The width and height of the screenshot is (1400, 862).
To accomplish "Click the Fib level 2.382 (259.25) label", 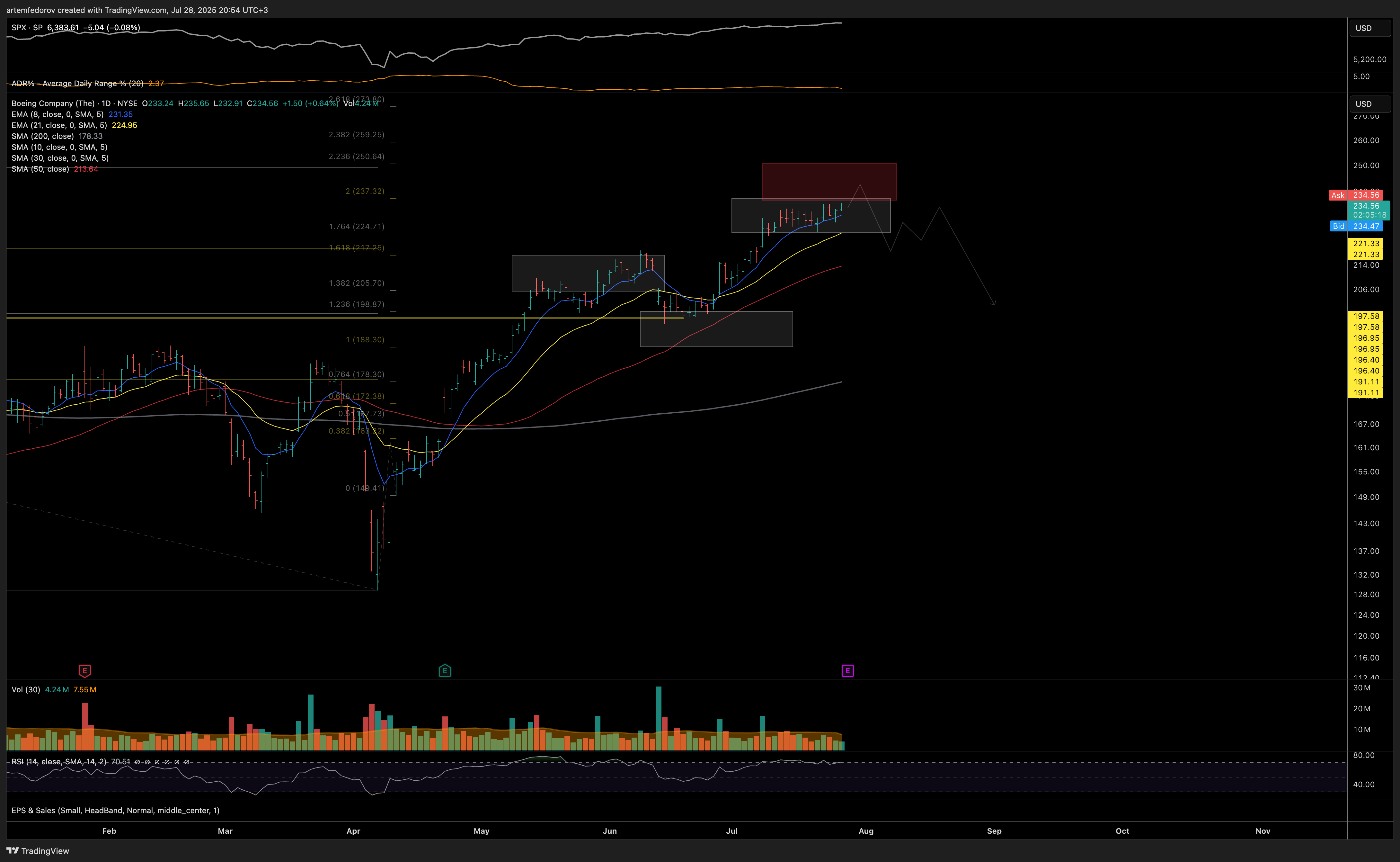I will [x=356, y=135].
